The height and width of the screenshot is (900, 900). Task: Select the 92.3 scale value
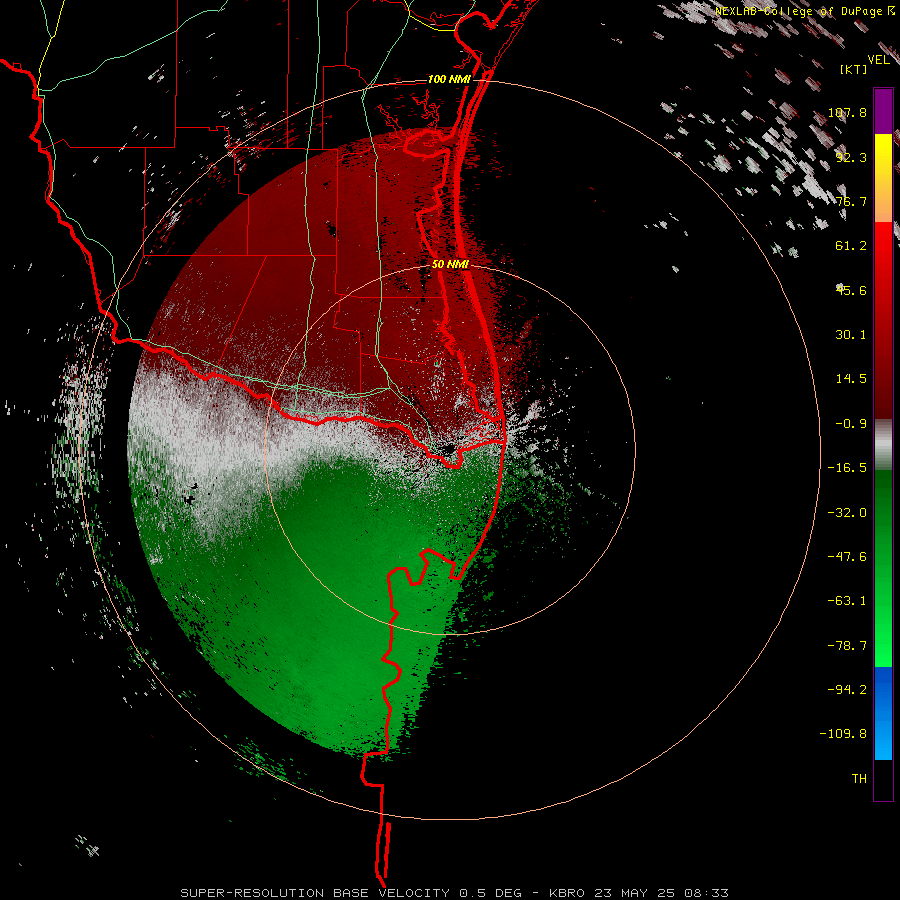click(851, 157)
